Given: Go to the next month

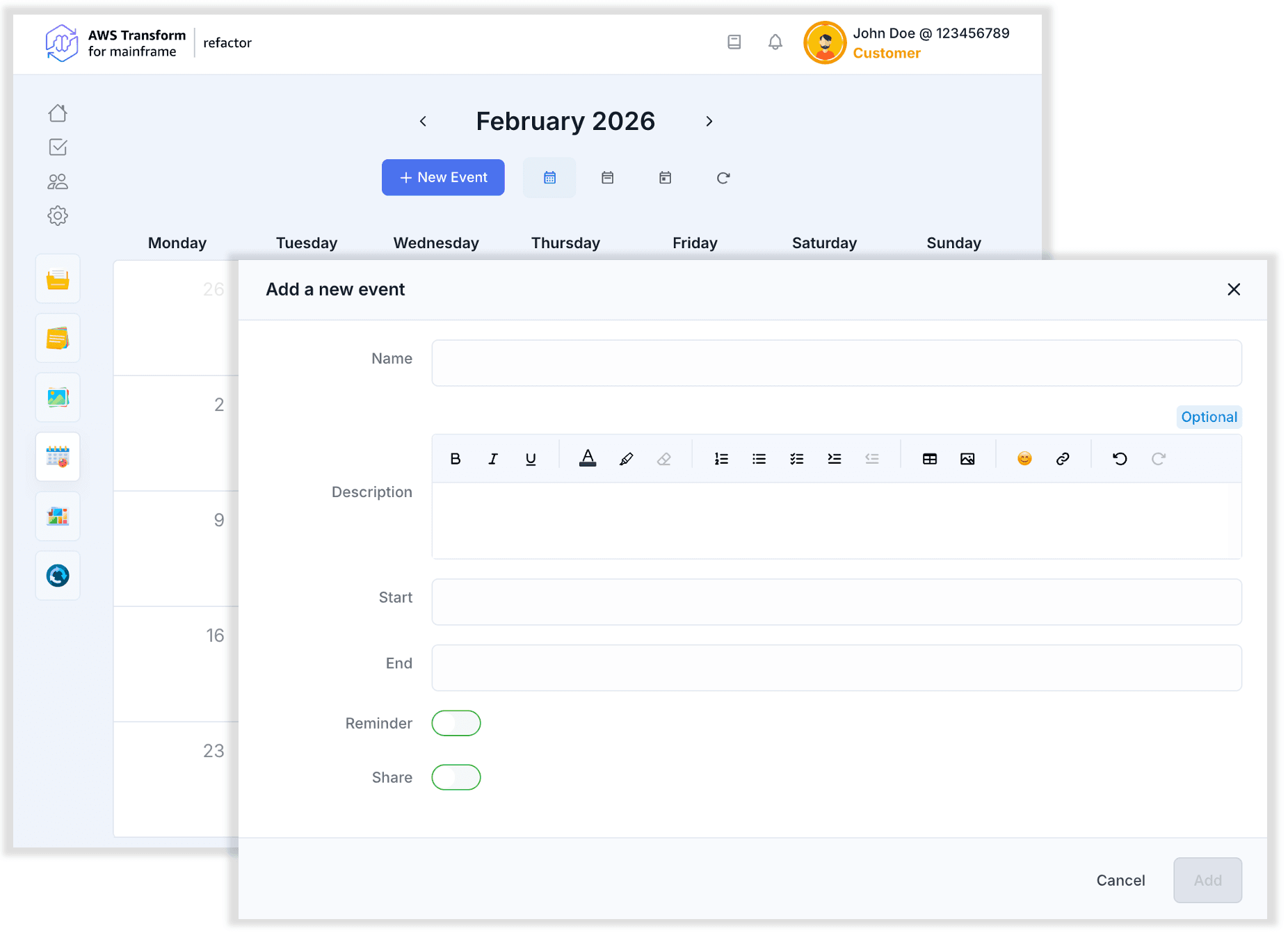Looking at the screenshot, I should pyautogui.click(x=709, y=122).
